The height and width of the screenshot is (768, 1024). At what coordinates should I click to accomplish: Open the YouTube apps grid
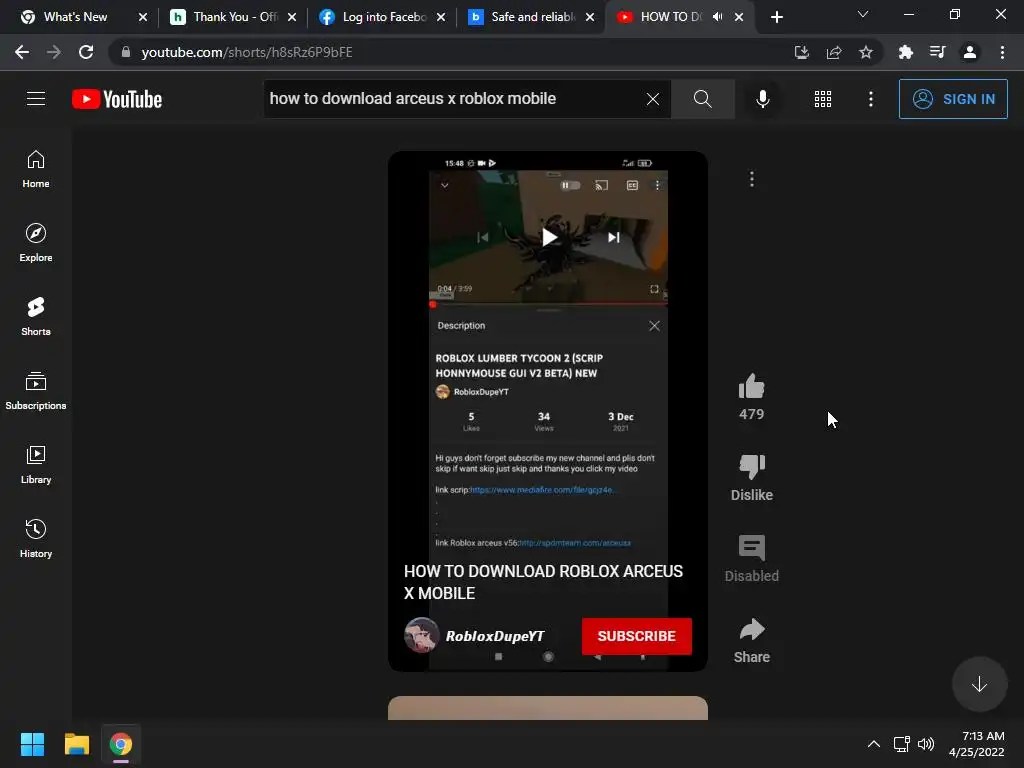coord(823,99)
